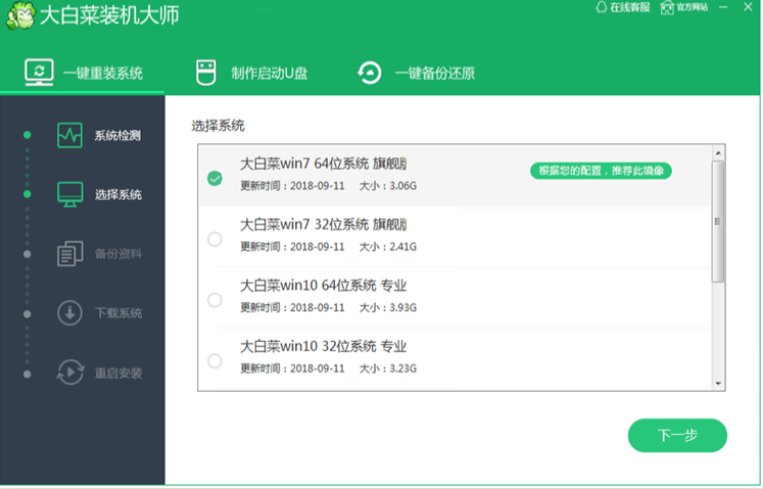Click the scroll down arrow in system list
Image resolution: width=763 pixels, height=489 pixels.
click(717, 382)
